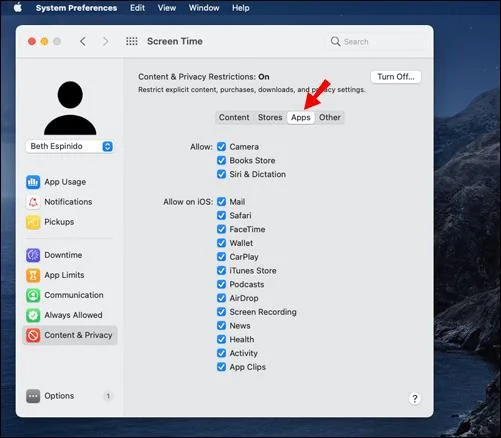Toggle the Wallet checkbox
Viewport: 501px width, 438px height.
[221, 243]
